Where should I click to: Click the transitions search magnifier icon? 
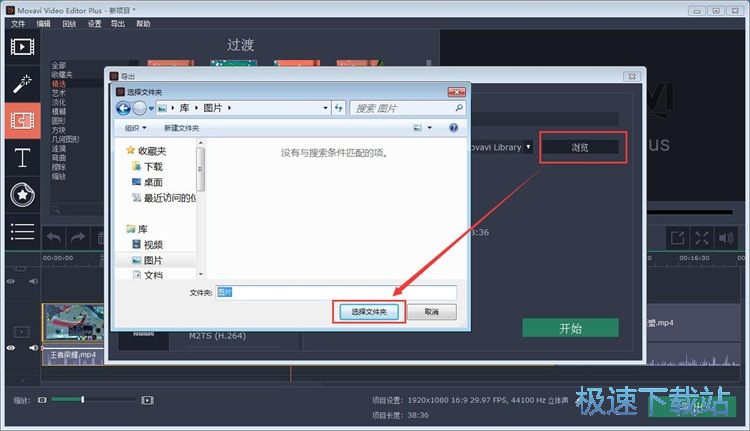coord(56,210)
